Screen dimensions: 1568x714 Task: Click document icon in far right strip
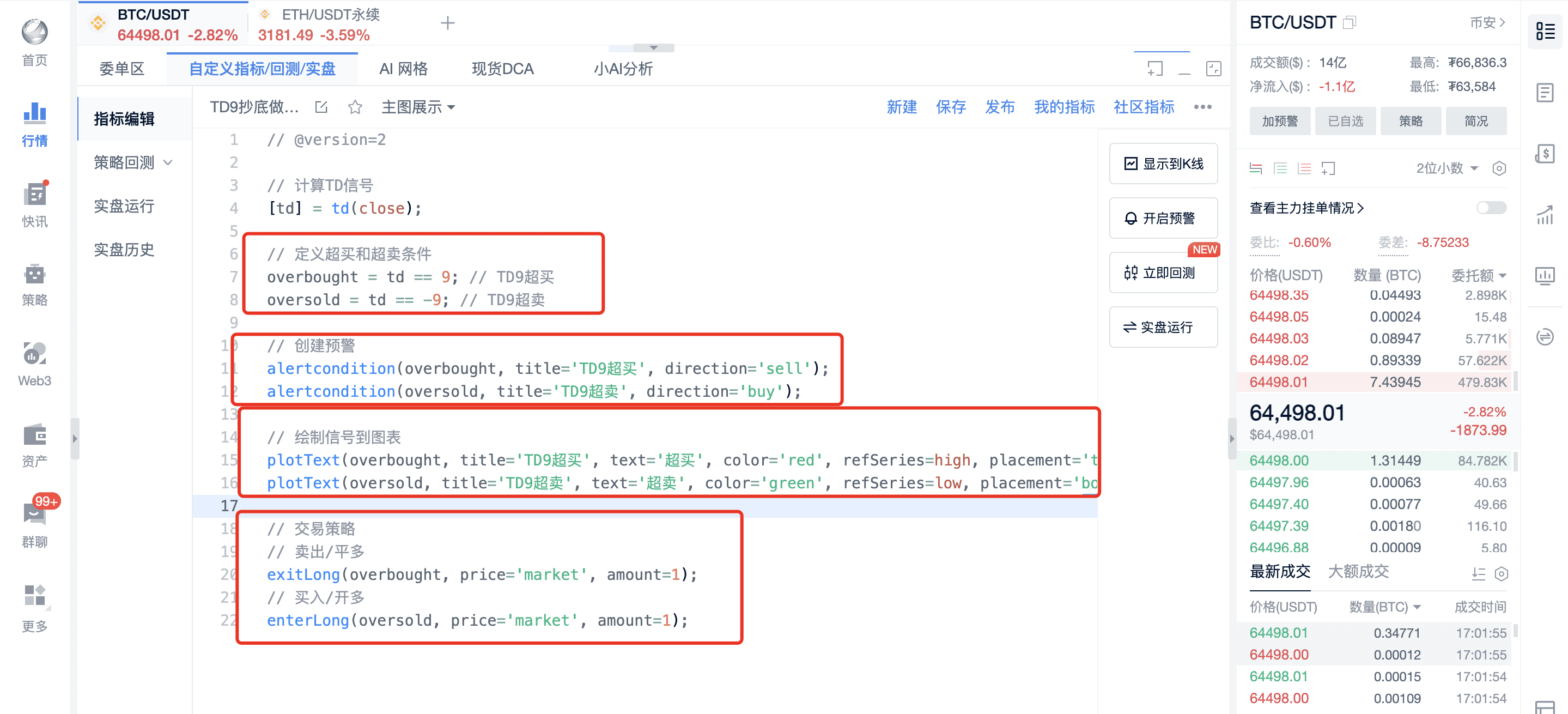pyautogui.click(x=1545, y=93)
